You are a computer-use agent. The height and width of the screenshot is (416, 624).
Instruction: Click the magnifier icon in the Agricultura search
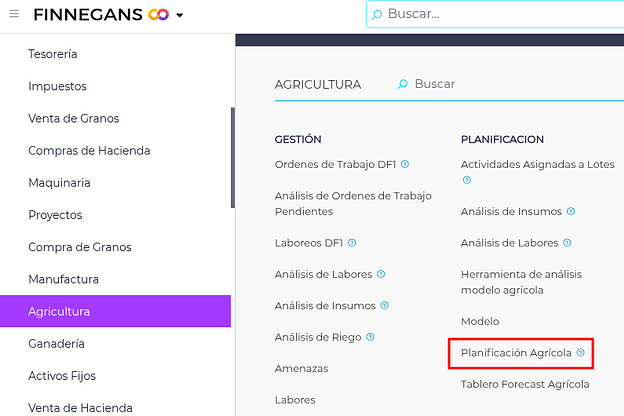(403, 85)
